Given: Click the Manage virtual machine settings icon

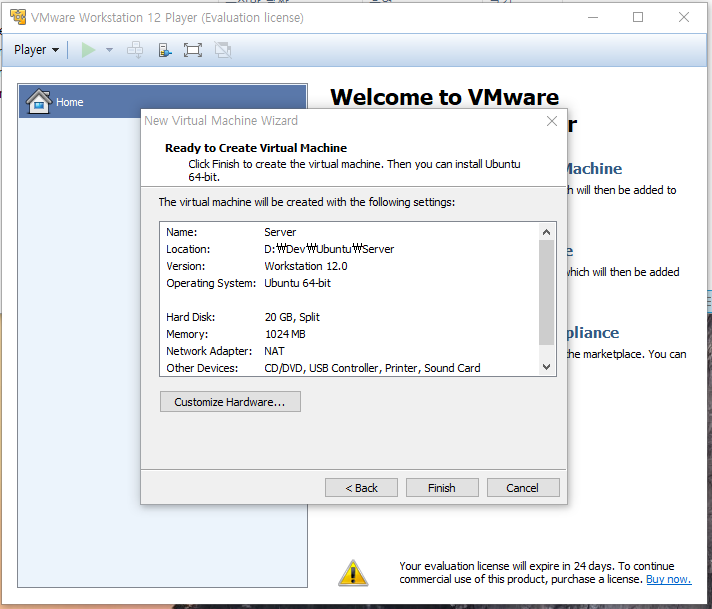Looking at the screenshot, I should click(164, 50).
